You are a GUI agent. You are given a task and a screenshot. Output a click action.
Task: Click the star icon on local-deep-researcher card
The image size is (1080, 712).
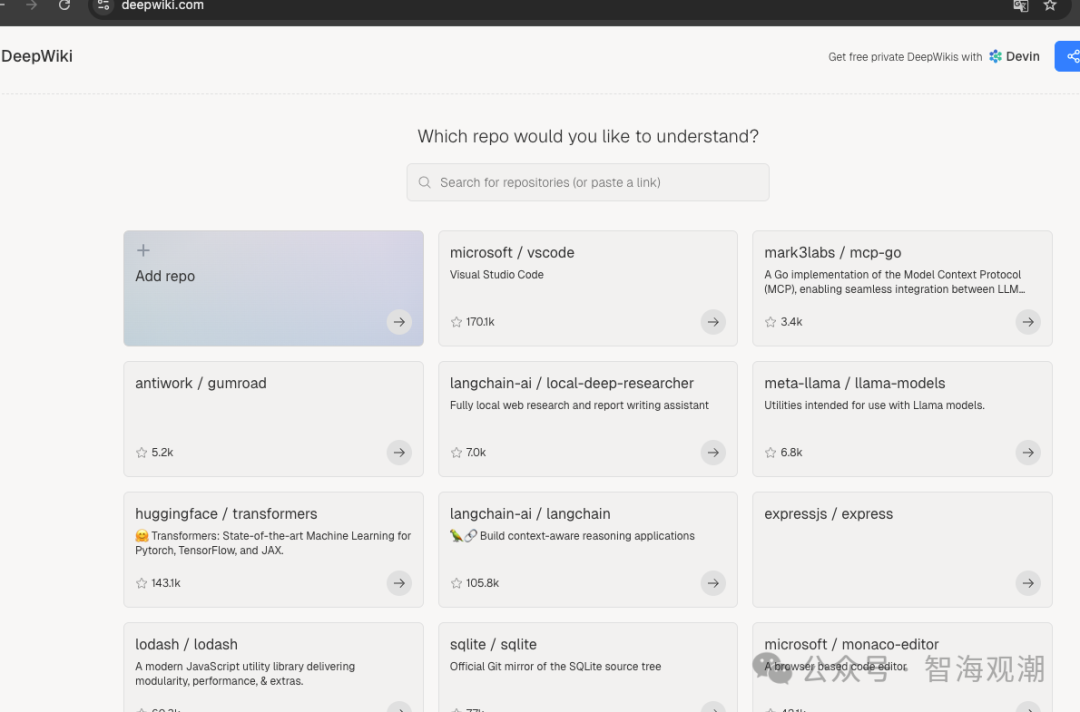pos(456,452)
